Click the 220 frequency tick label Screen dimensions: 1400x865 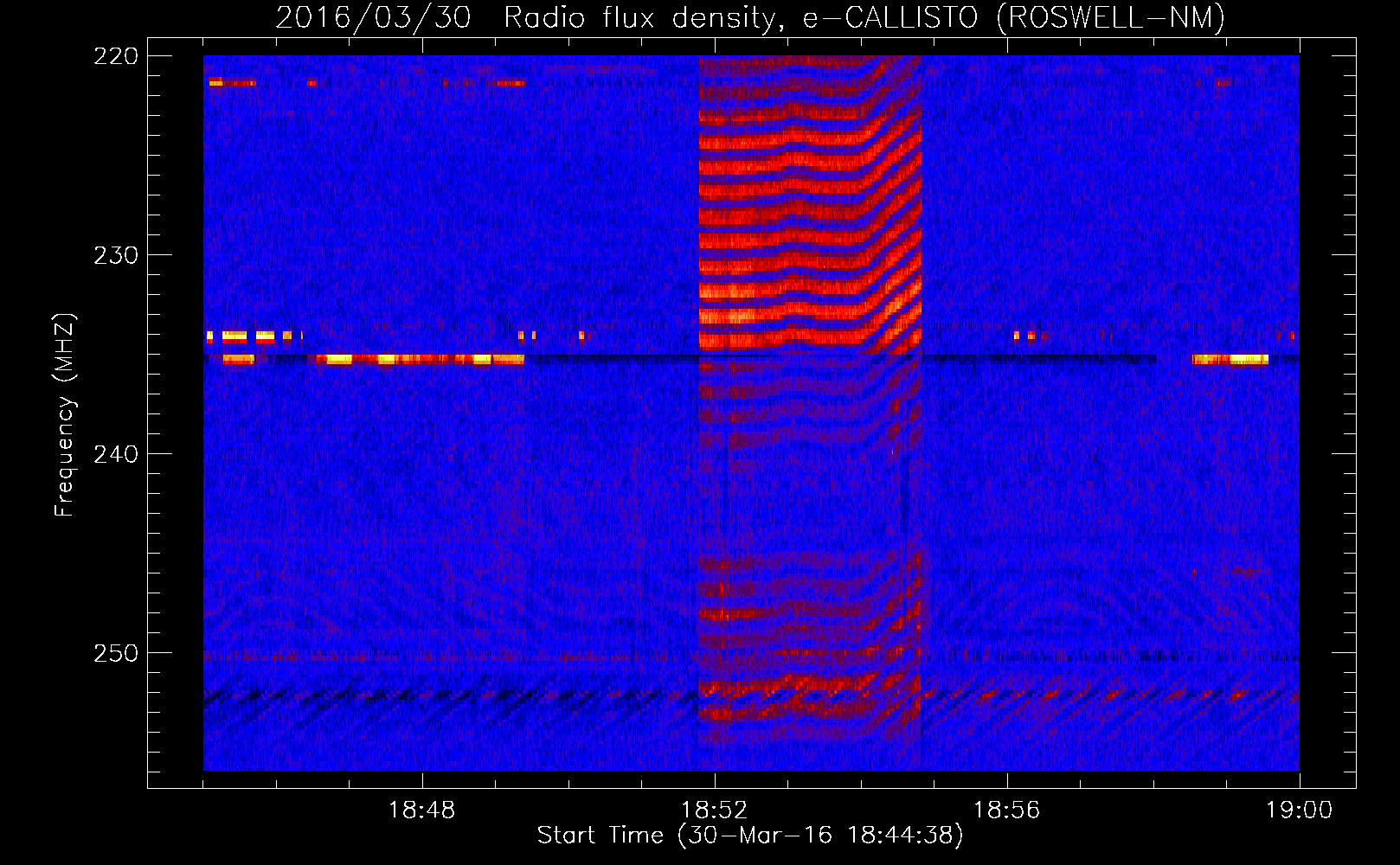tap(115, 56)
